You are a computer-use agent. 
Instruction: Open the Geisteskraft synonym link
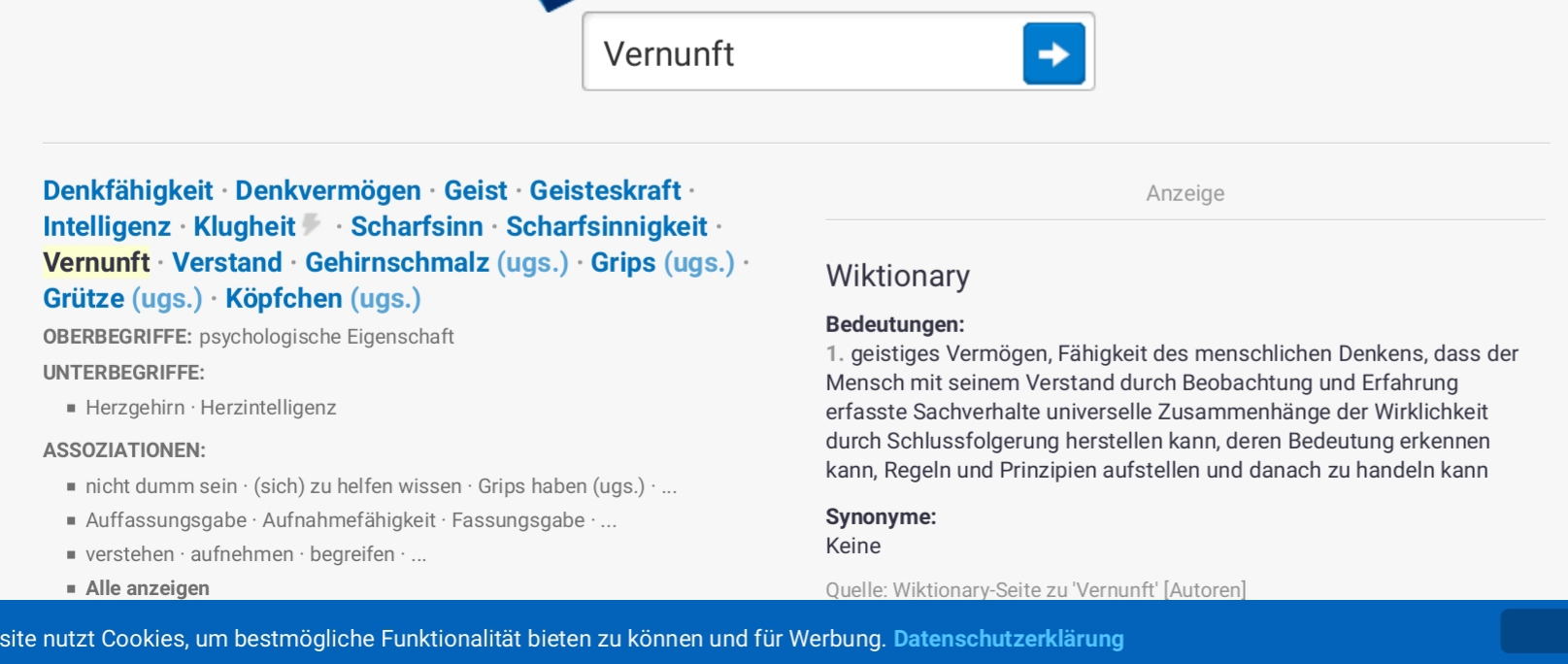605,190
